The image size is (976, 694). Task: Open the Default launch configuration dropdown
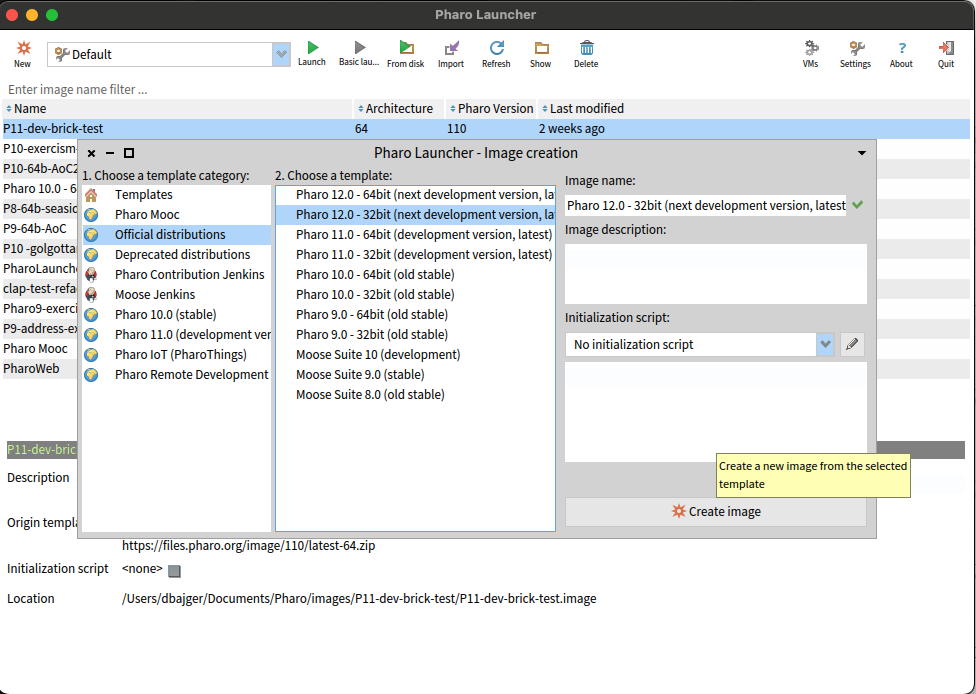pyautogui.click(x=281, y=54)
